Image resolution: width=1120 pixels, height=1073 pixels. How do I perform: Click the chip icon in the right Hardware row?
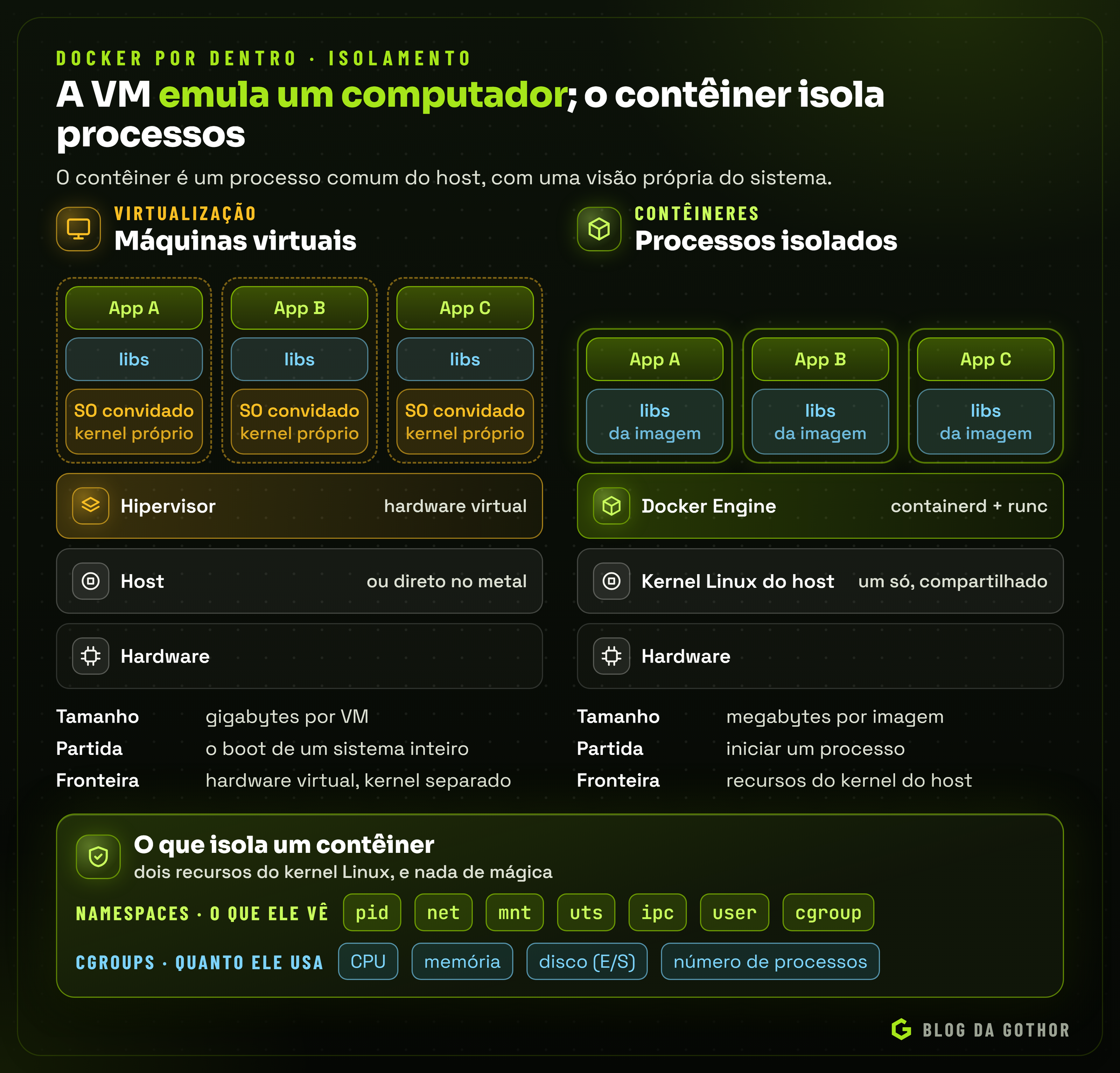pos(611,656)
